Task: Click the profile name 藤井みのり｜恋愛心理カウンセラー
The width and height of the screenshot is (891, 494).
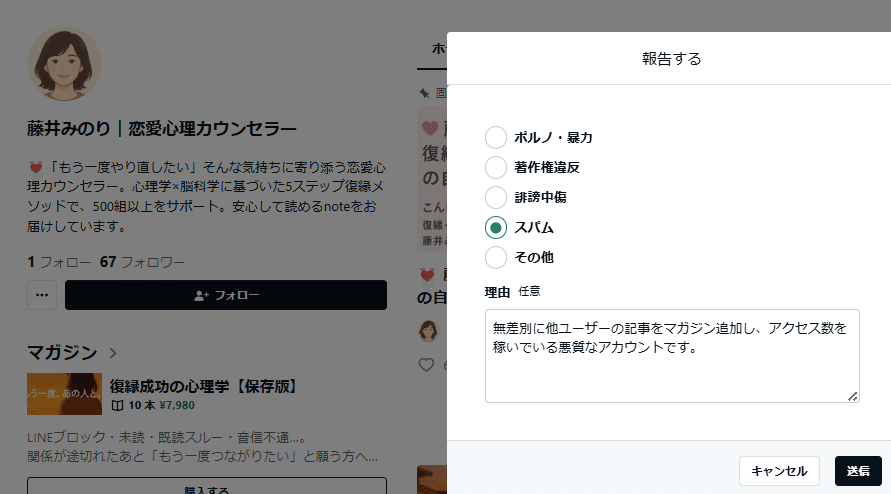Action: pos(162,129)
